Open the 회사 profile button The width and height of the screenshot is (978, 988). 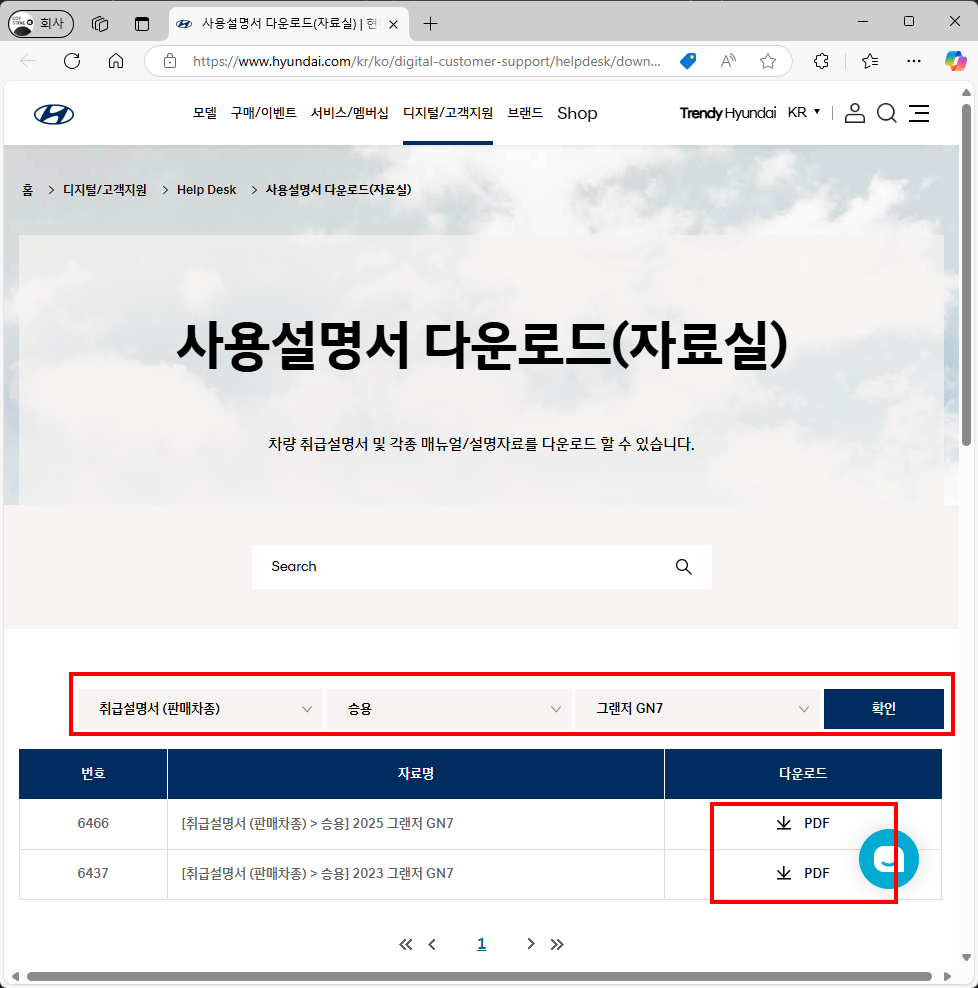pos(41,24)
